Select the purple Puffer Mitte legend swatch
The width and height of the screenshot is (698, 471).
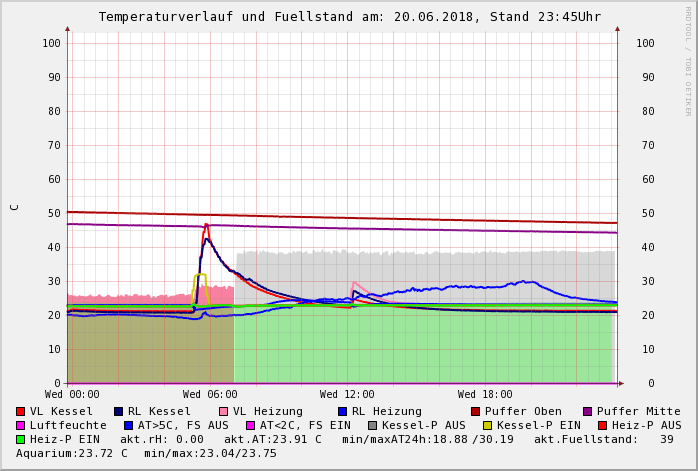(588, 411)
